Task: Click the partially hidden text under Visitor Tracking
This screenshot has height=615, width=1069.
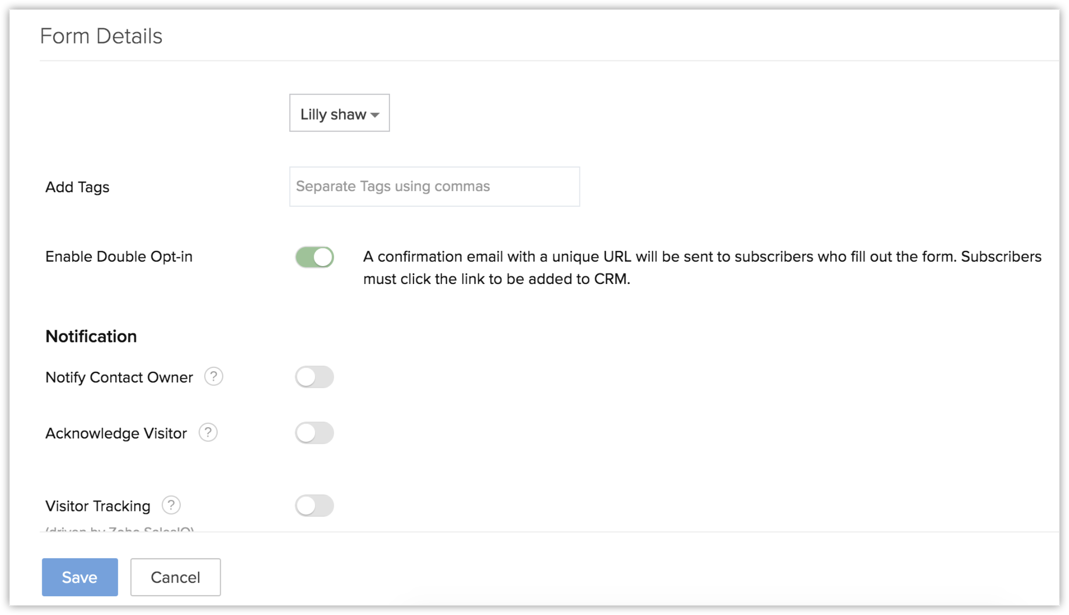Action: click(x=120, y=529)
